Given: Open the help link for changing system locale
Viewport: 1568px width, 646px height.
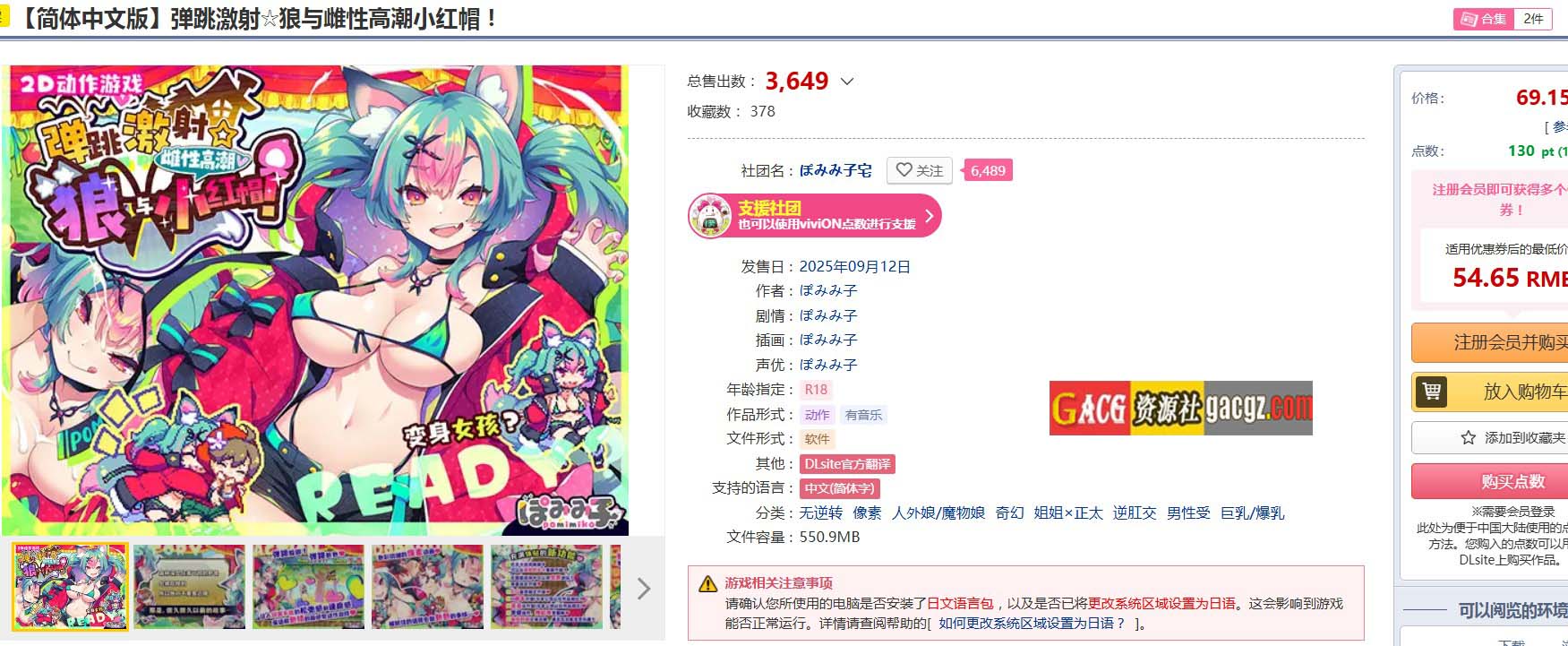Looking at the screenshot, I should [1032, 624].
